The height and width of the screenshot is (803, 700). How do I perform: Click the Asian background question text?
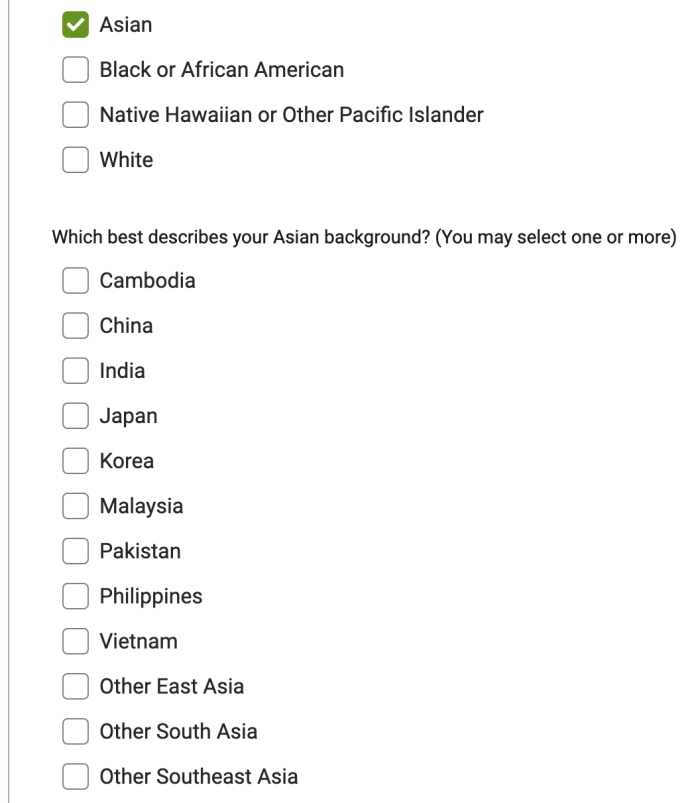point(363,237)
